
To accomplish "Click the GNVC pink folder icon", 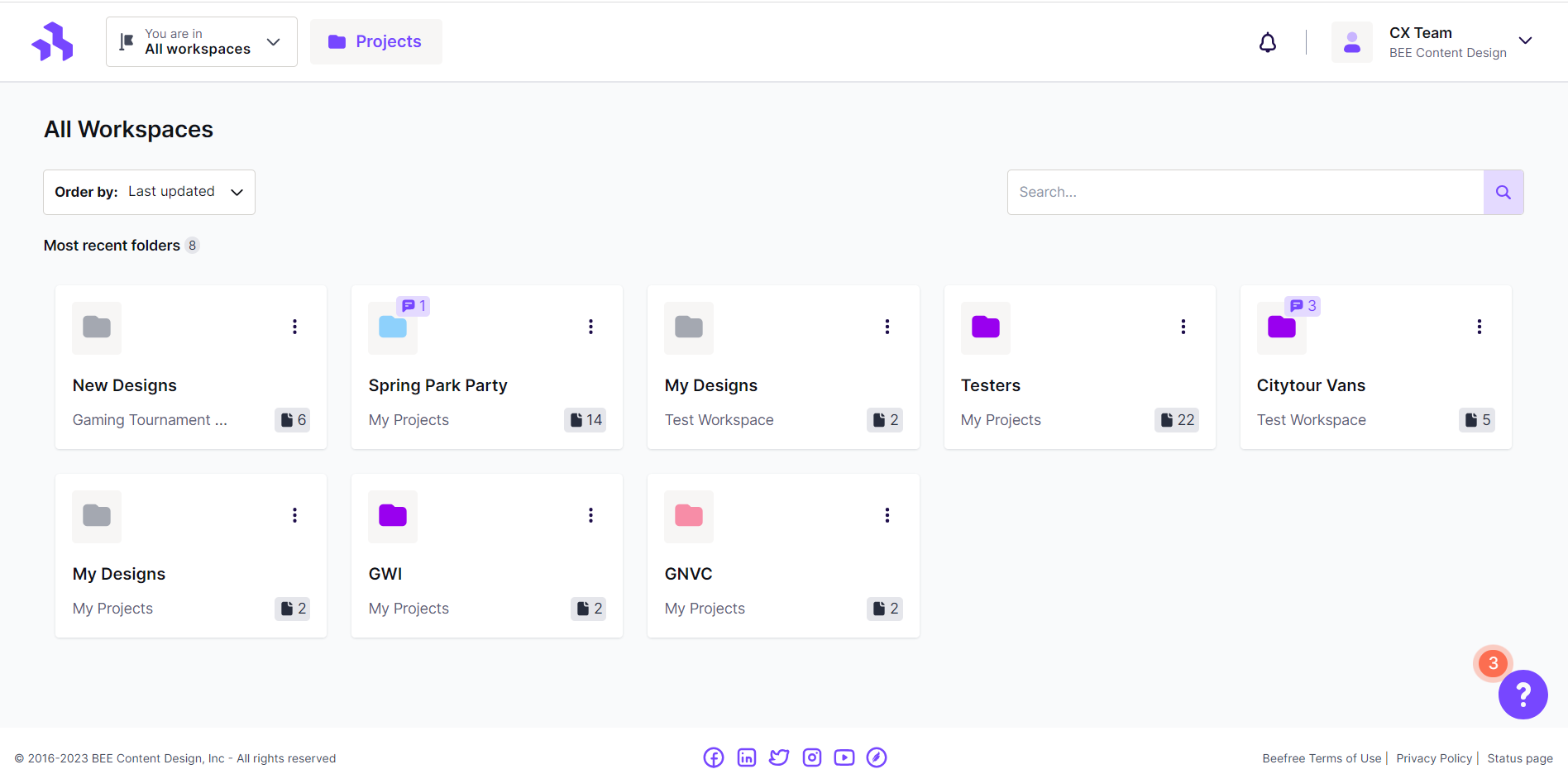I will [x=689, y=516].
